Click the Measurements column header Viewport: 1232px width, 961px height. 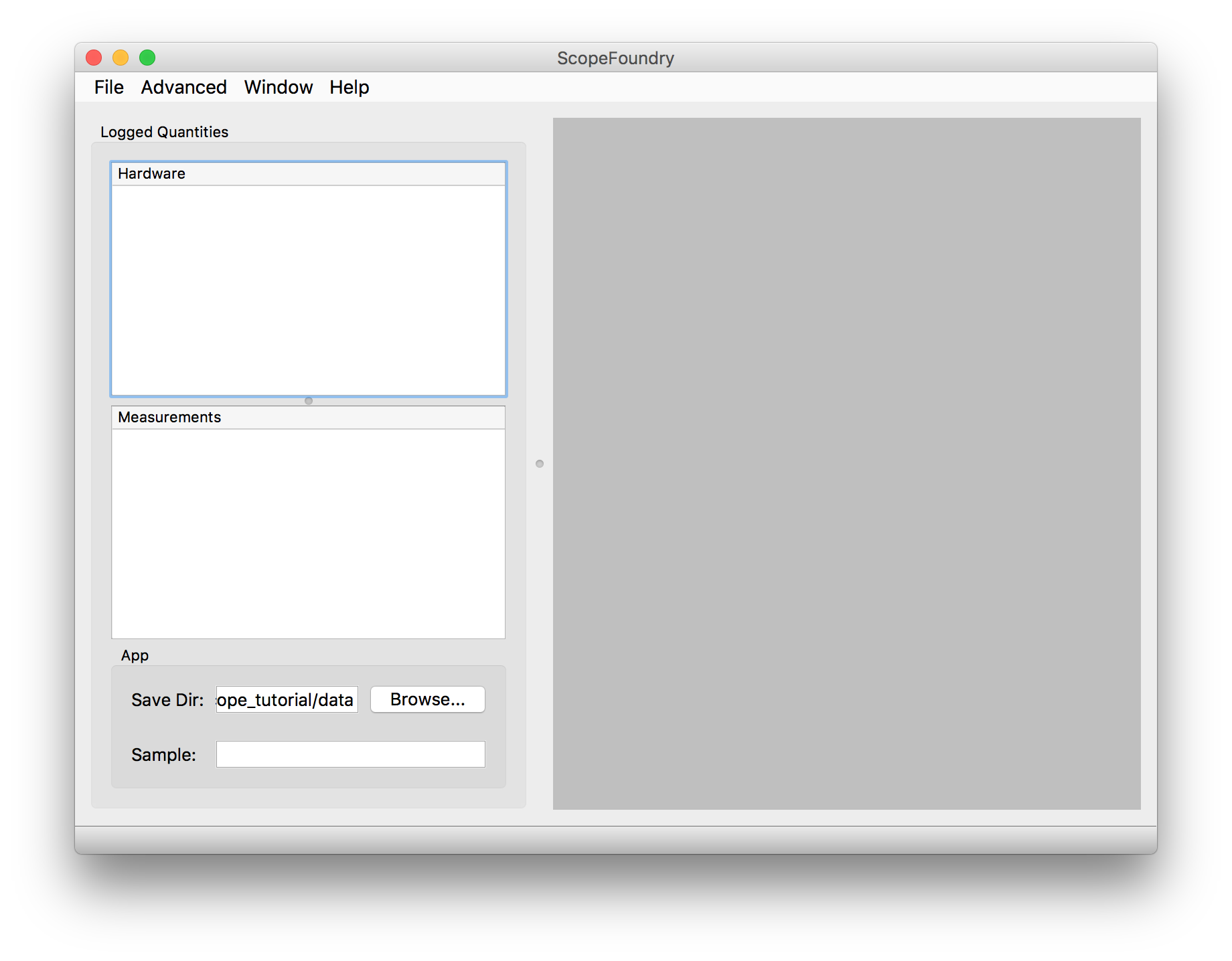[x=308, y=417]
